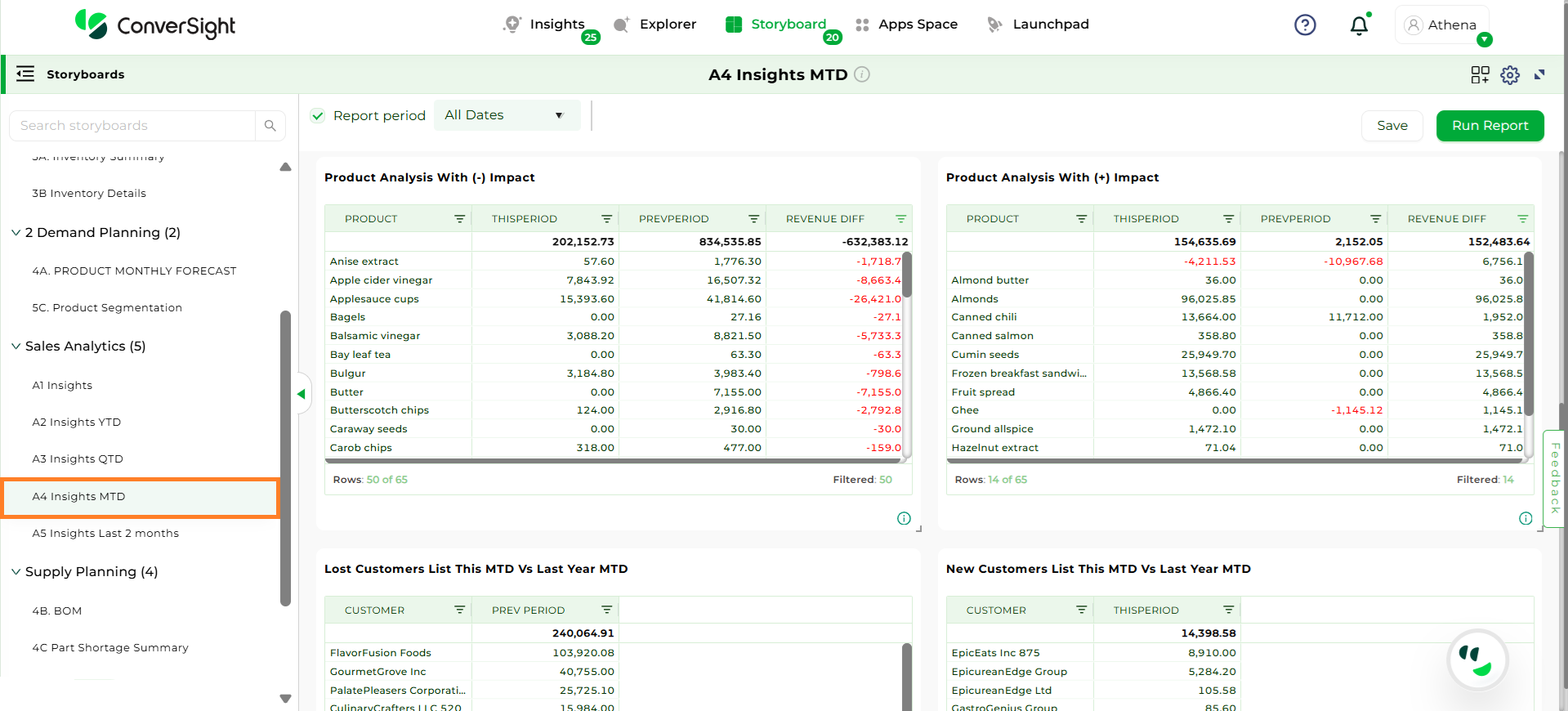Open the Feedback side tab
This screenshot has width=1568, height=711.
tap(1554, 479)
